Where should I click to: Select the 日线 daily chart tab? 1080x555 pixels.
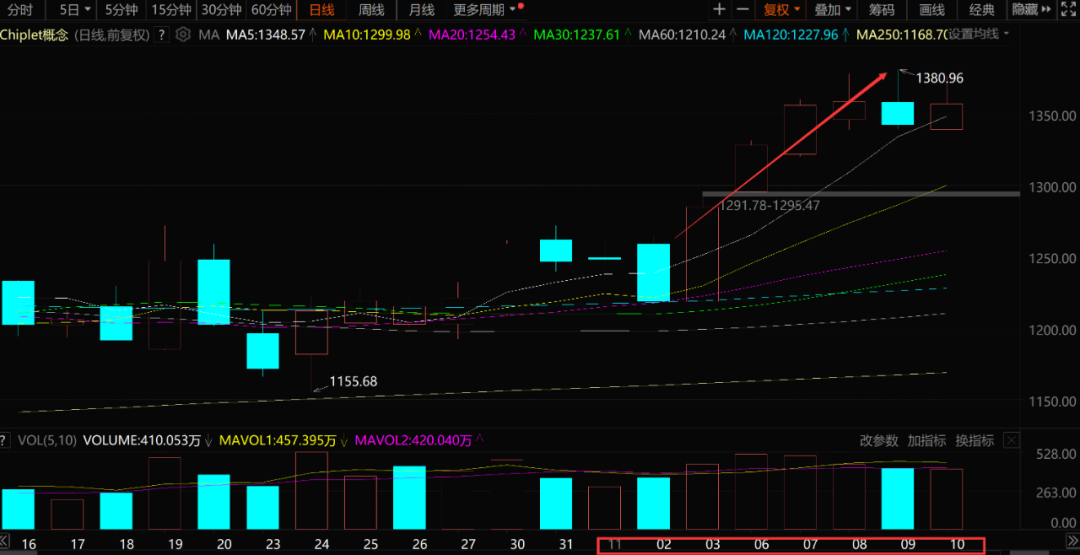322,10
